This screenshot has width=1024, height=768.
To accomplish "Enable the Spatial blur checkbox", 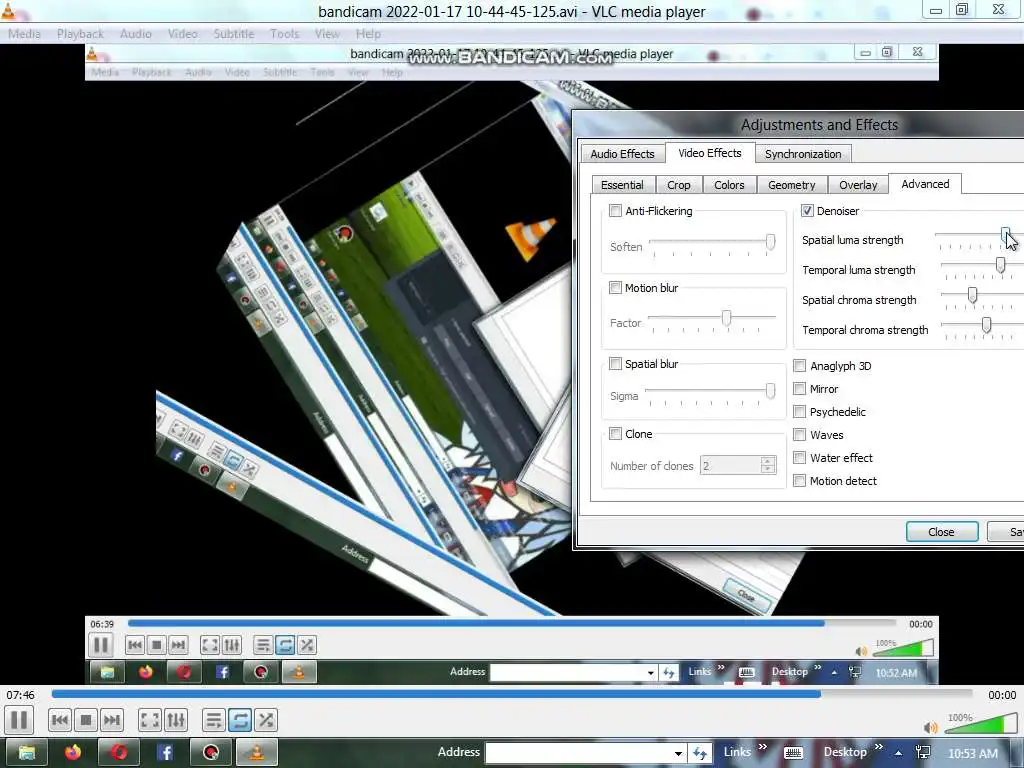I will 615,364.
